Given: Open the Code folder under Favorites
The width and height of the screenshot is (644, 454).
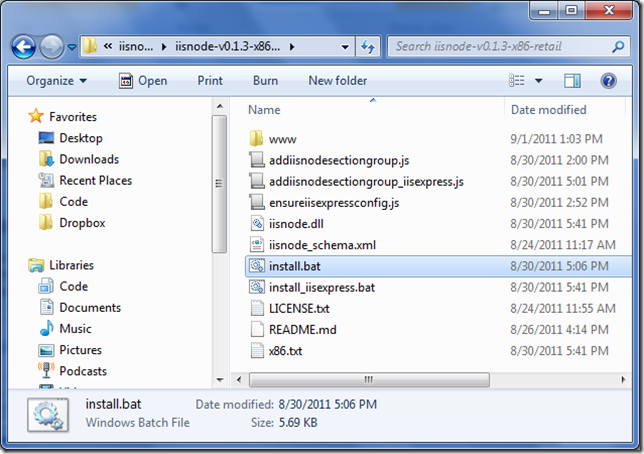Looking at the screenshot, I should coord(74,202).
